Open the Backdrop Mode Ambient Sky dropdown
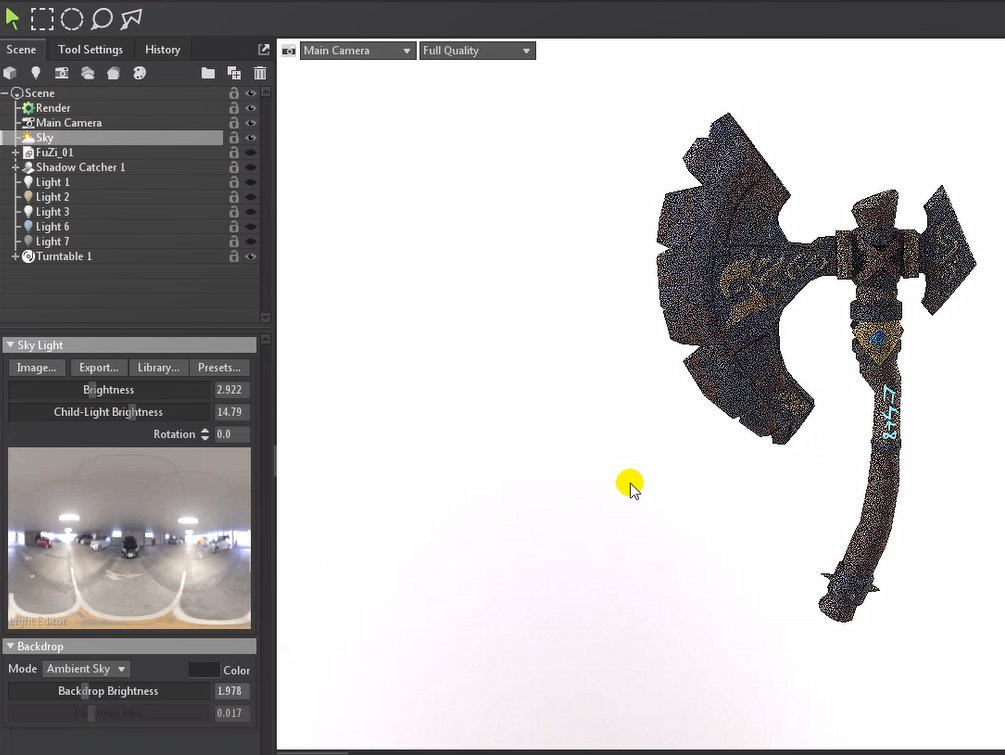 [x=86, y=669]
